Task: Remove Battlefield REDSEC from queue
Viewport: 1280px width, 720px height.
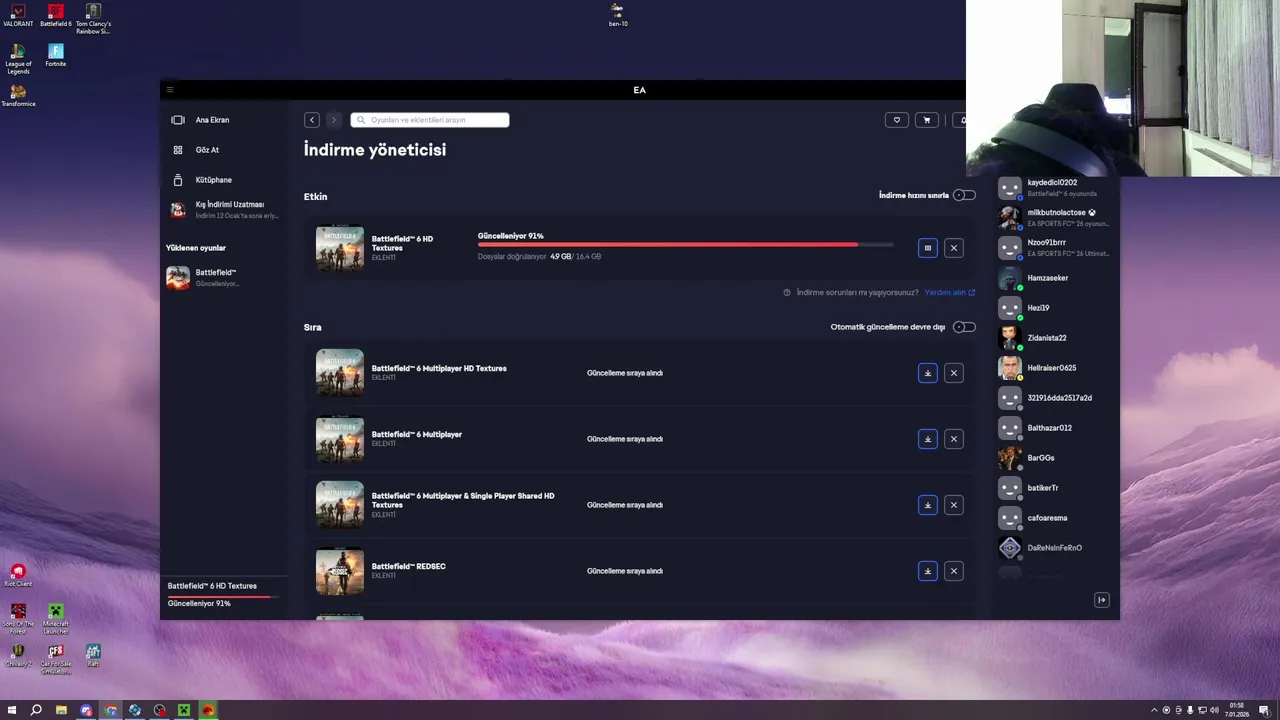Action: click(954, 571)
